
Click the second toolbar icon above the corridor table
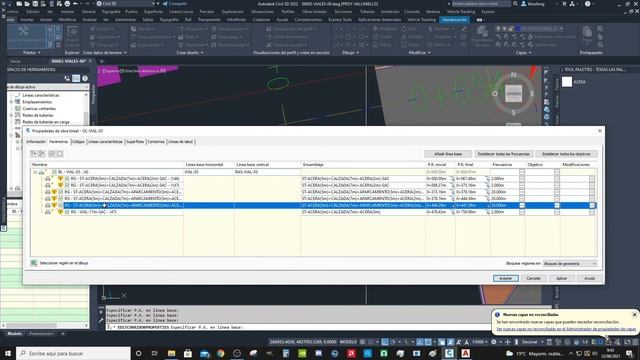click(x=42, y=154)
